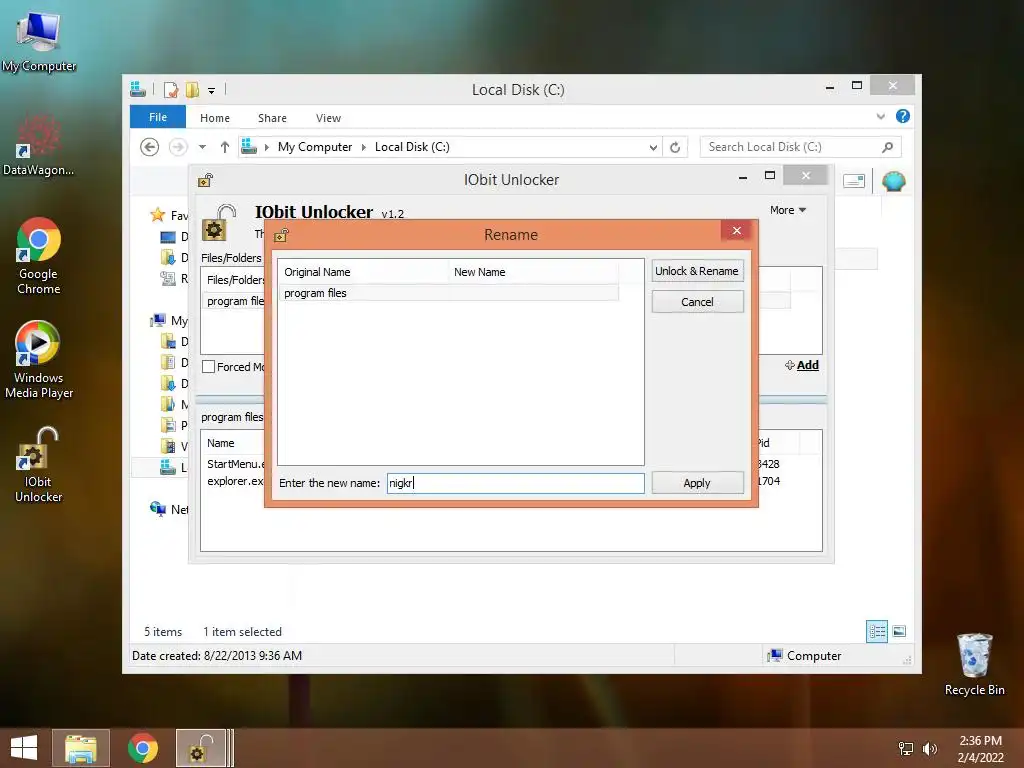1024x768 pixels.
Task: Click My Computer in the address breadcrumb
Action: pyautogui.click(x=315, y=147)
